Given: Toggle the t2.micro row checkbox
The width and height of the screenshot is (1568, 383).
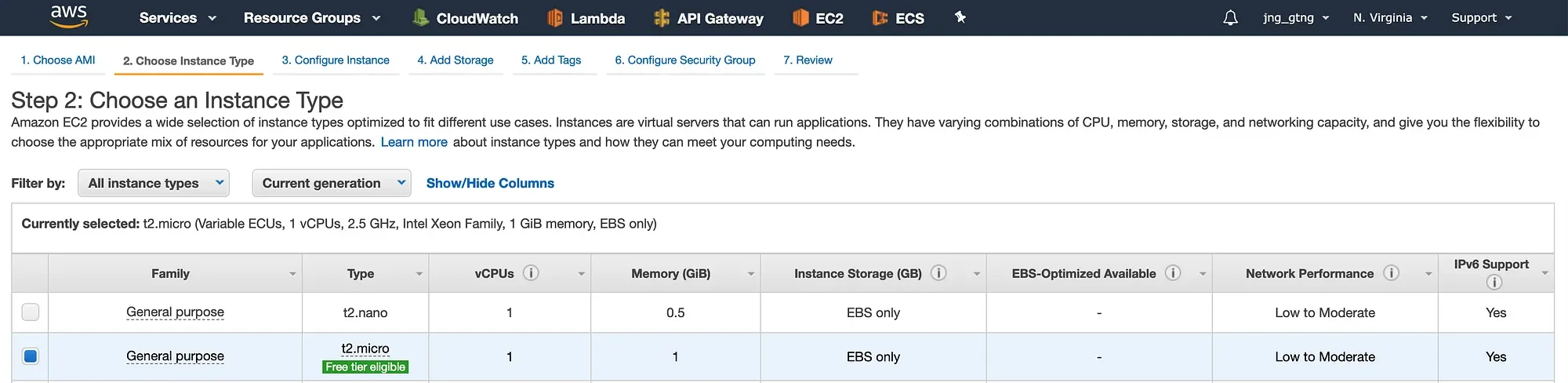Looking at the screenshot, I should (x=31, y=356).
